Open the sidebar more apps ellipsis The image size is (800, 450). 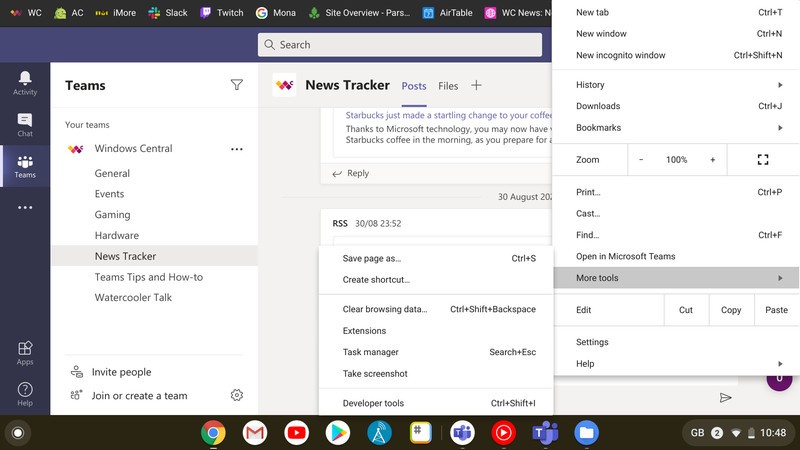(24, 208)
